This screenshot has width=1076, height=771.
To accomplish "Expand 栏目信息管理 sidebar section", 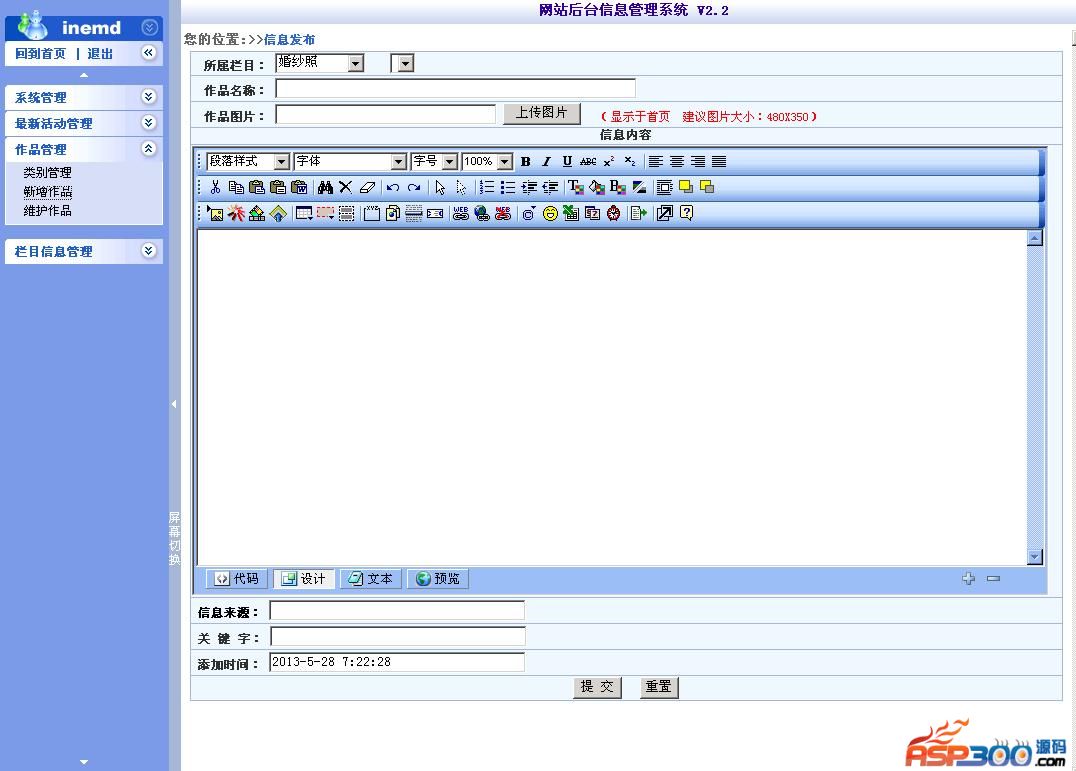I will click(84, 252).
